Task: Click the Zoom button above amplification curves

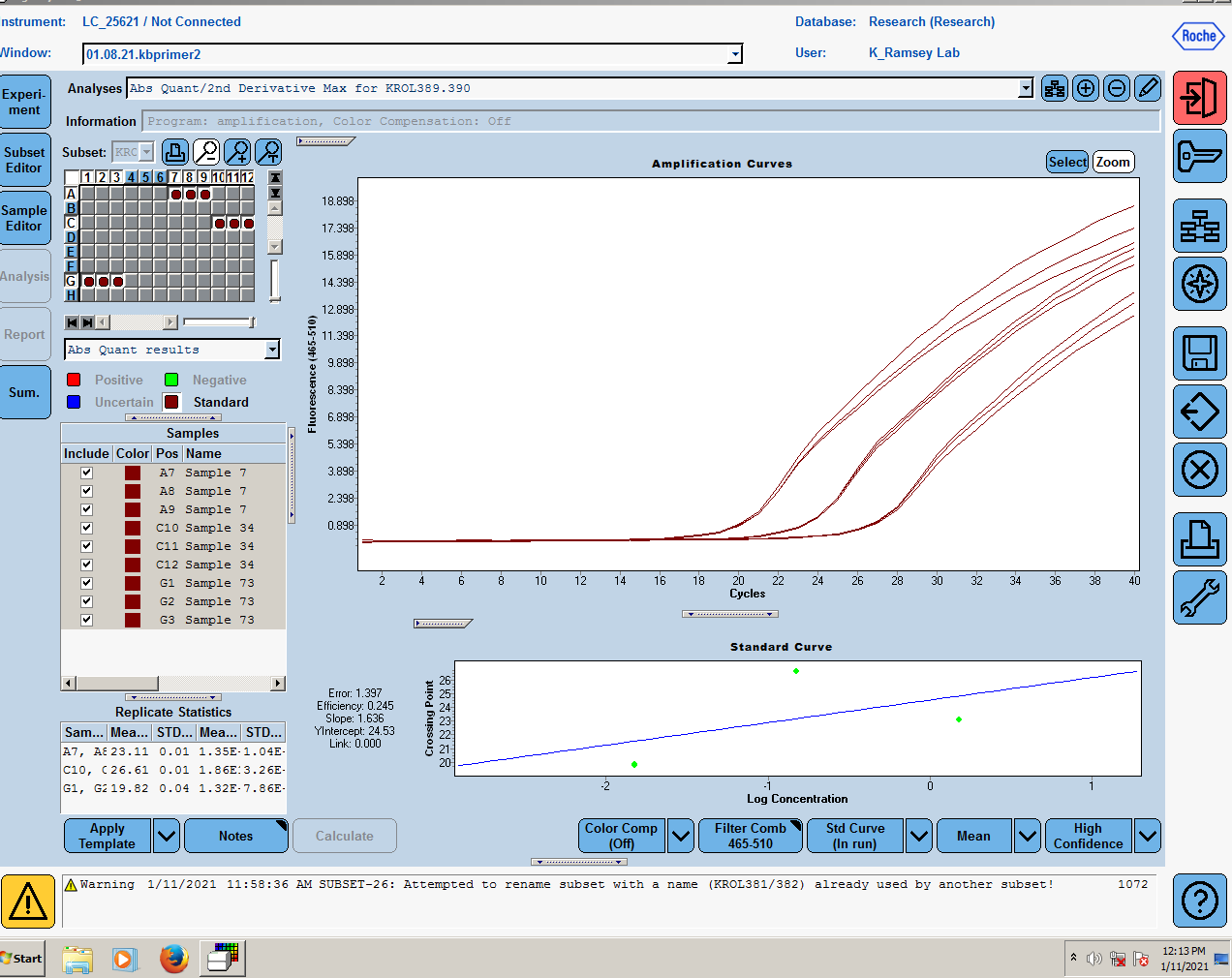Action: [x=1113, y=162]
